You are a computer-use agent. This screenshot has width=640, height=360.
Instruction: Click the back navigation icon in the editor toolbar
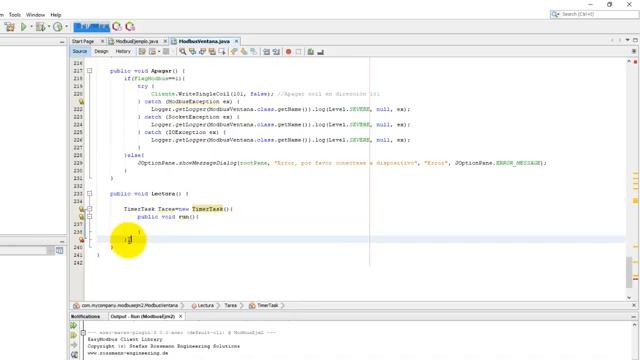click(152, 52)
